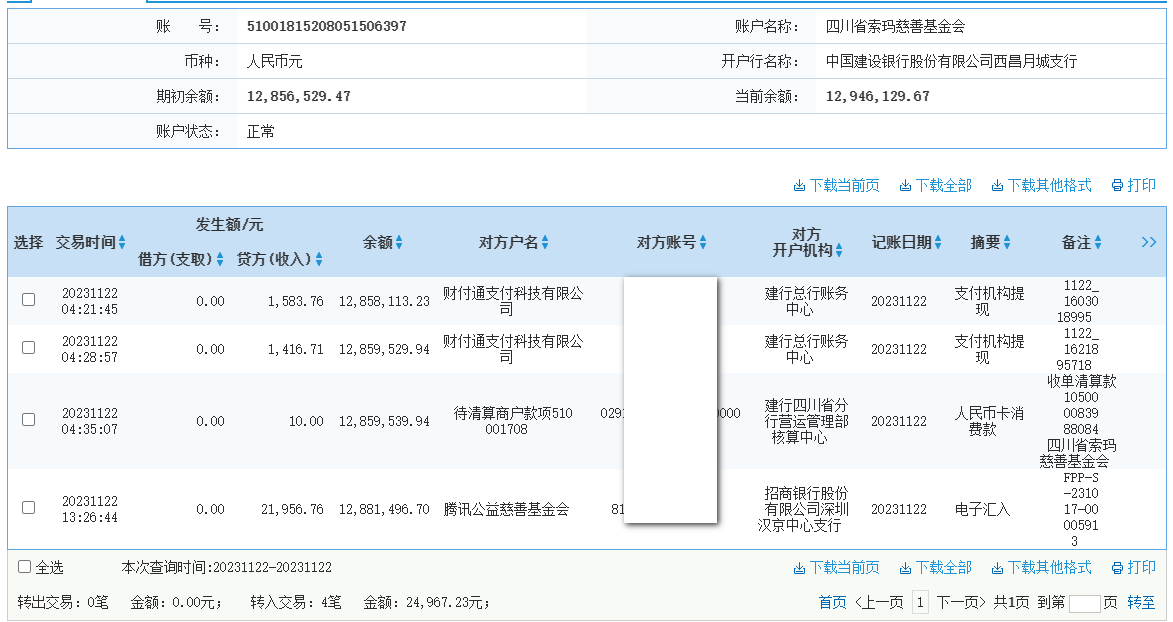Click bottom 下载其他格式 link
This screenshot has width=1173, height=622.
1041,567
